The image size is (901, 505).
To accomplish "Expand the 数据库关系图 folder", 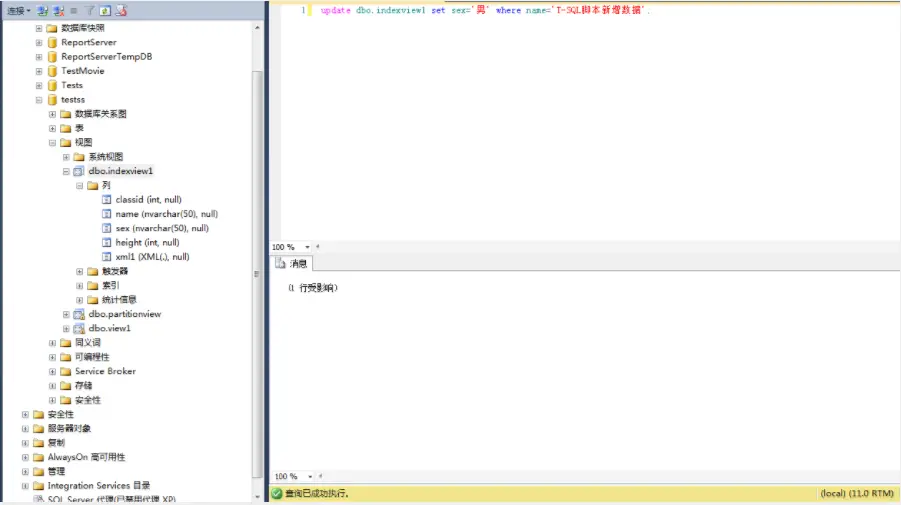I will point(52,114).
